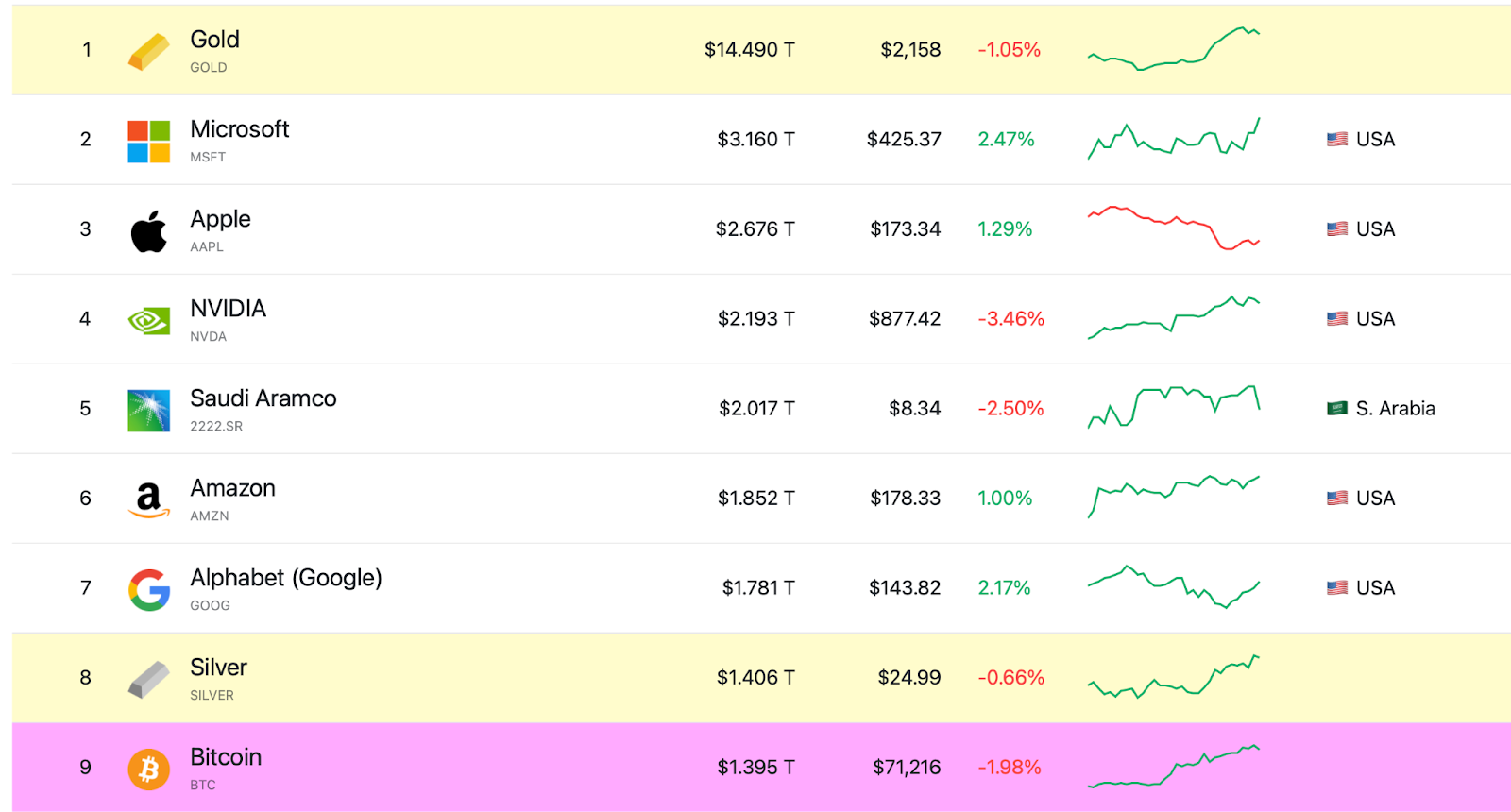Viewport: 1511px width, 812px height.
Task: Click the S. Arabia country label
Action: 1395,408
